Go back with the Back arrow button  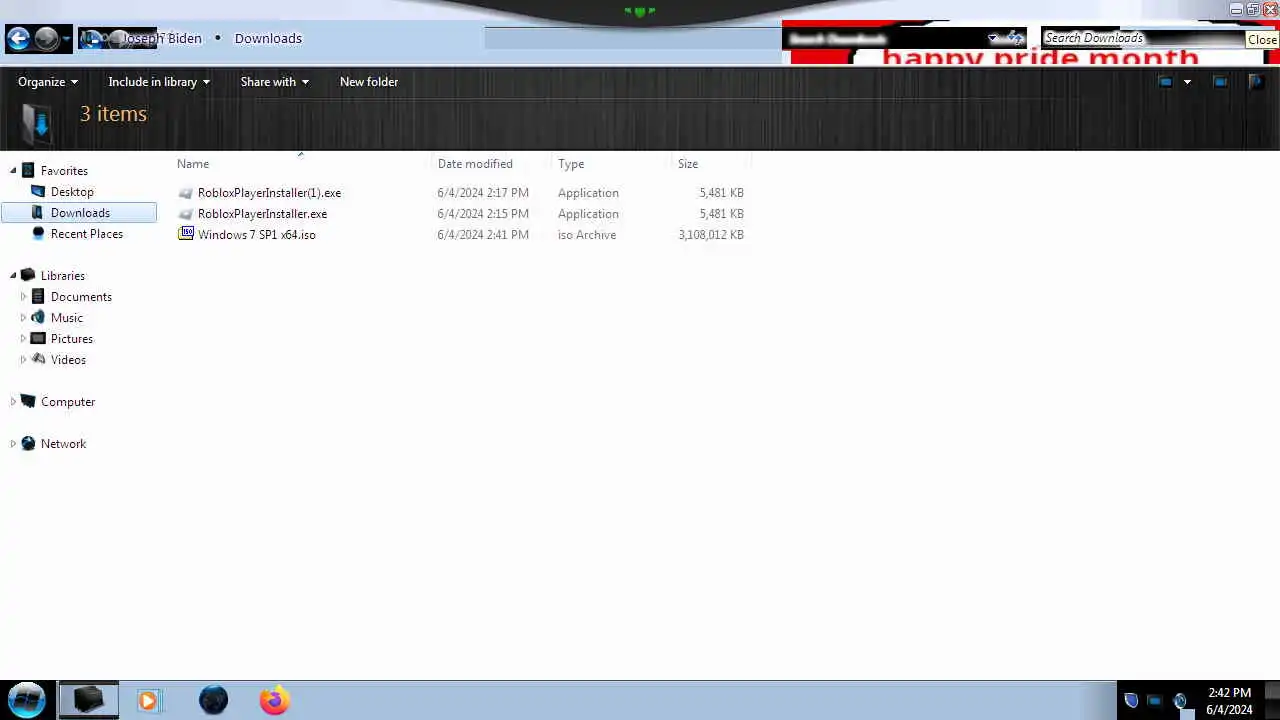click(18, 39)
